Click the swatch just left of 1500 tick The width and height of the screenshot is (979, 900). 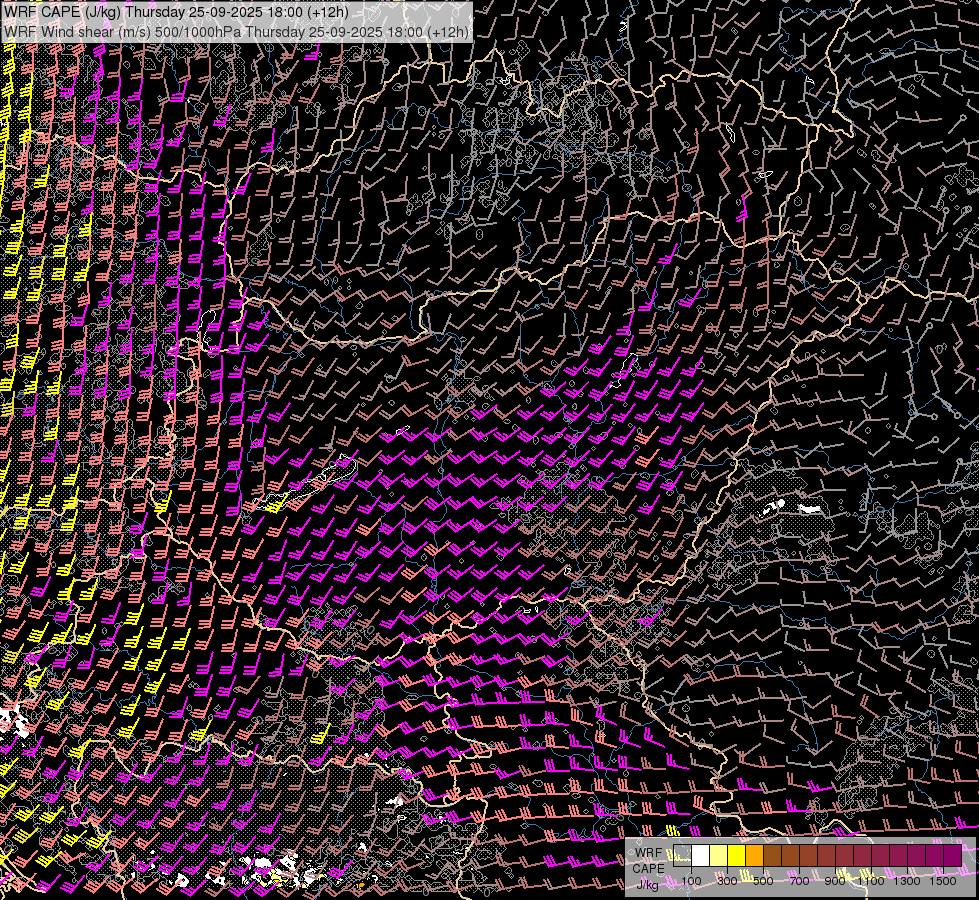(934, 855)
